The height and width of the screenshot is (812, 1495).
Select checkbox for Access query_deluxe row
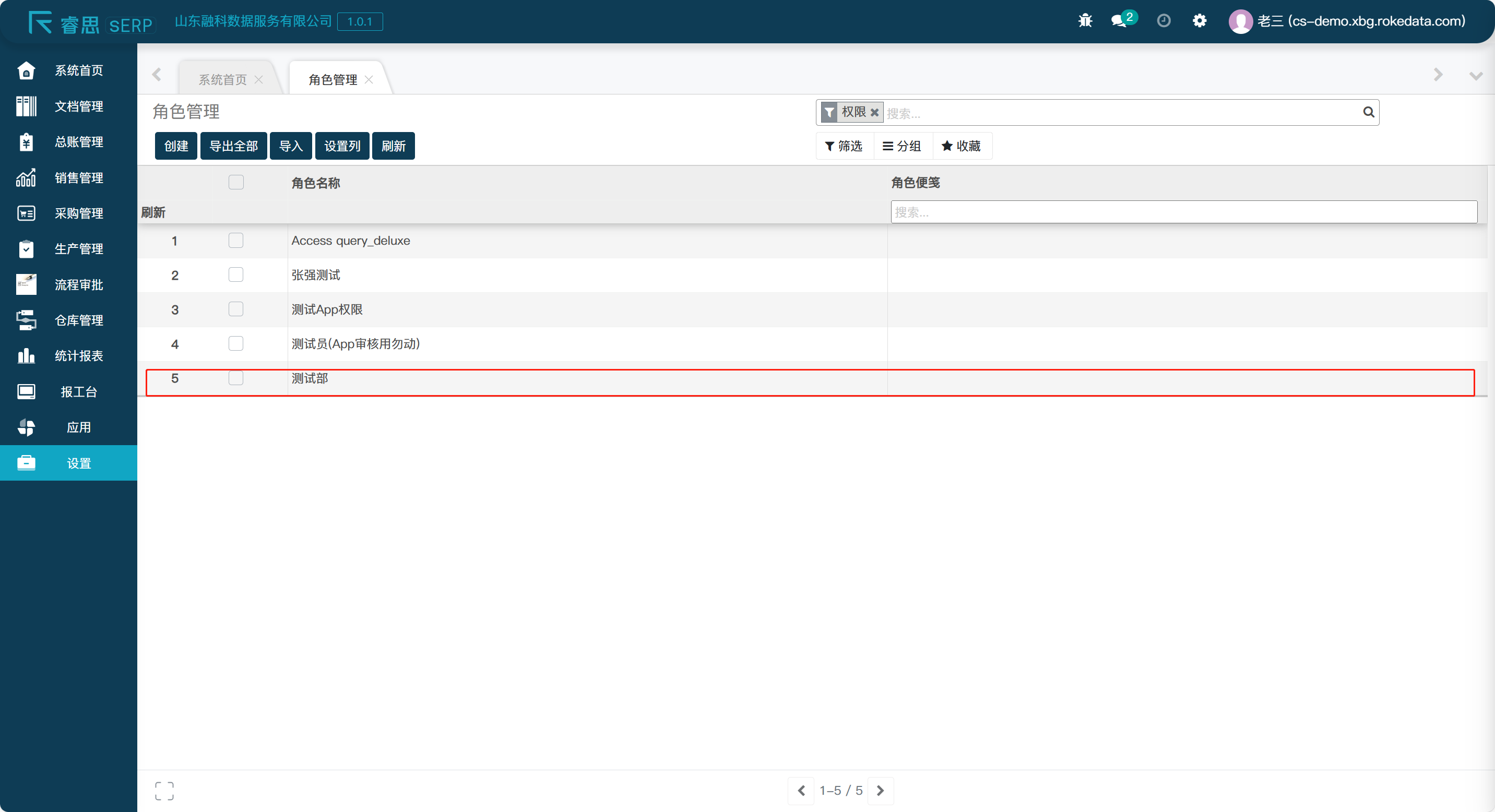235,240
